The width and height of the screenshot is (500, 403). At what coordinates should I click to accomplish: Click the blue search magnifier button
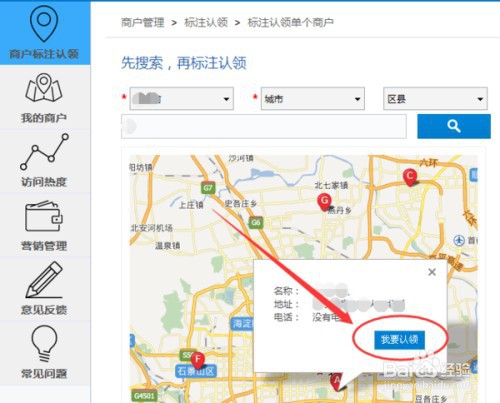[454, 126]
